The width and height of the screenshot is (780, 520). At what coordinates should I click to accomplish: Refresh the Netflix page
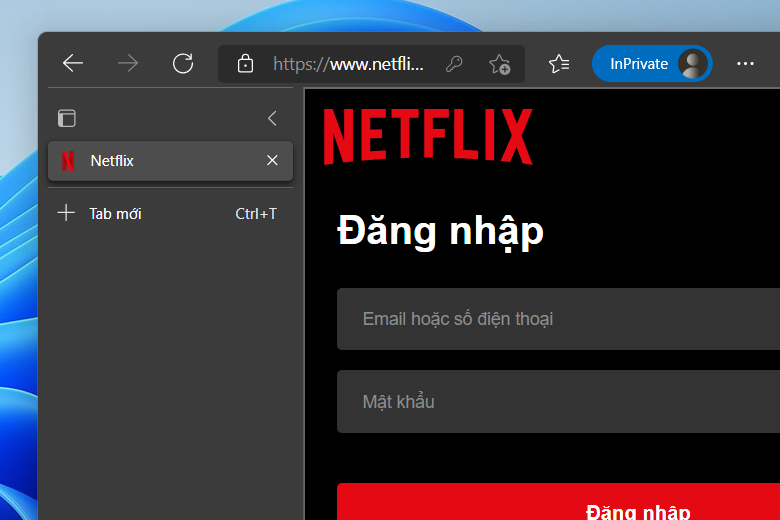183,63
